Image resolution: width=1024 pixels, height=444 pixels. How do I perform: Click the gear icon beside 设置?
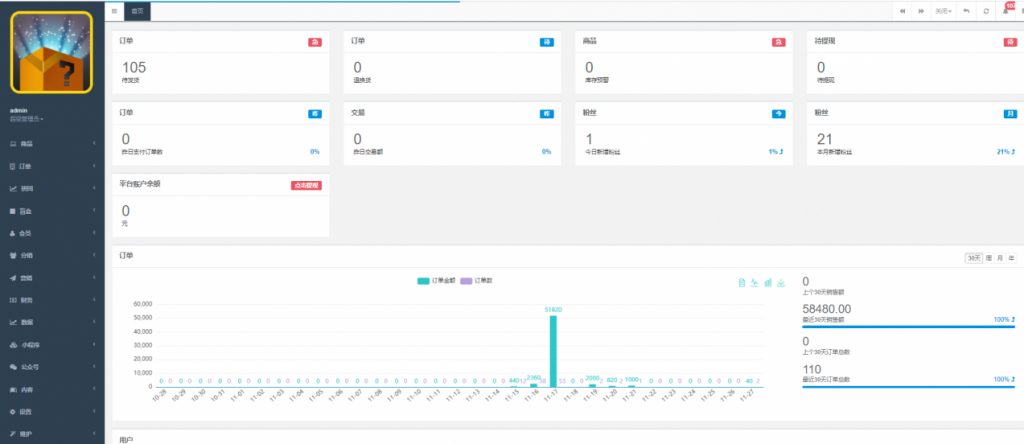coord(12,412)
